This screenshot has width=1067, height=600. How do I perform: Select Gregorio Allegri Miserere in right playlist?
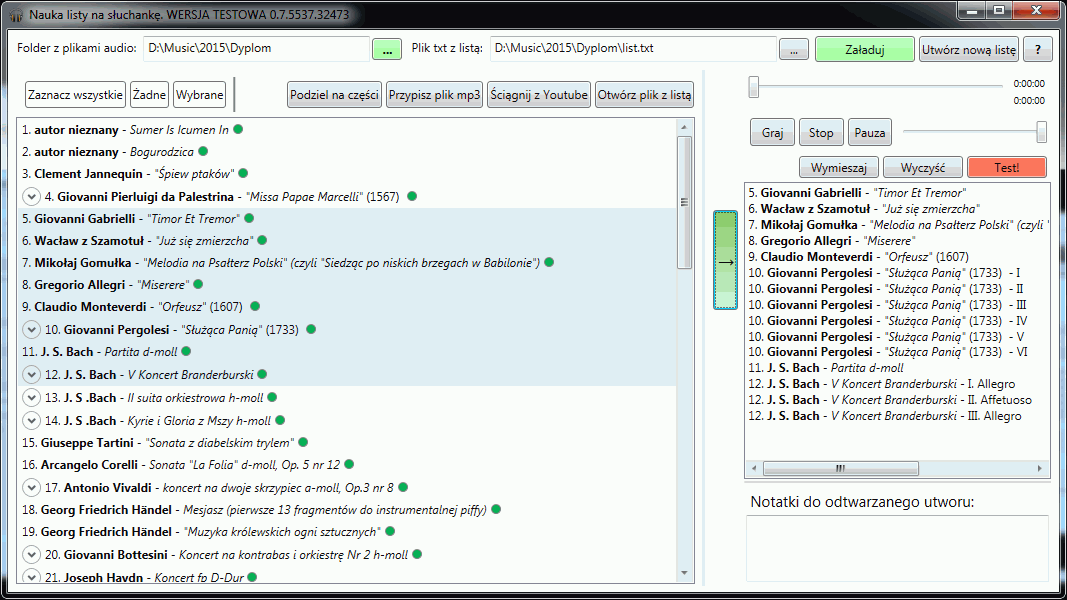[x=832, y=241]
